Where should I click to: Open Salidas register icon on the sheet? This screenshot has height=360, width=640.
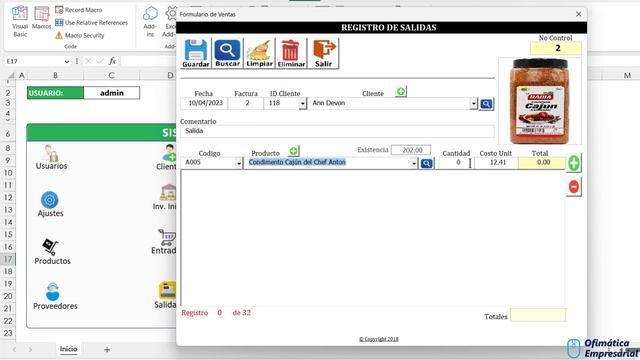pos(166,295)
